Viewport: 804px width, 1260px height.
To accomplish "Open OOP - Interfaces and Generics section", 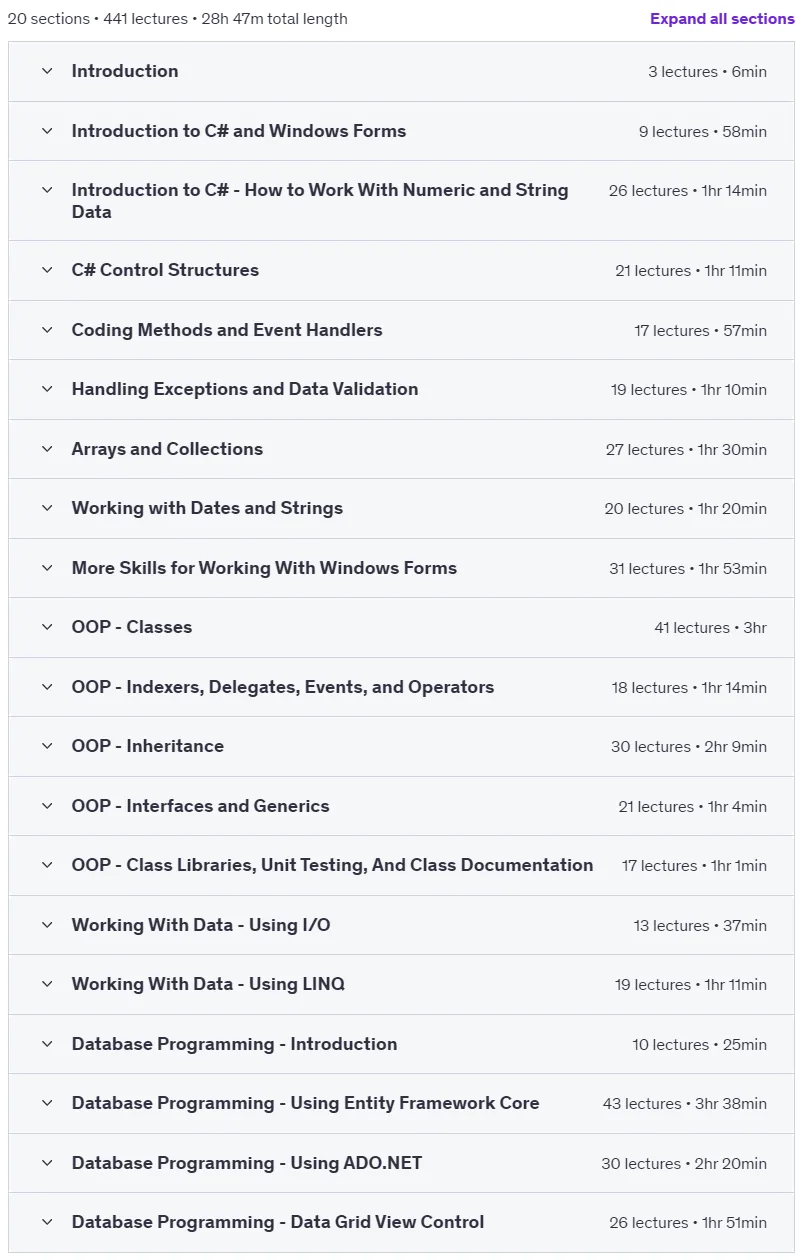I will click(401, 806).
